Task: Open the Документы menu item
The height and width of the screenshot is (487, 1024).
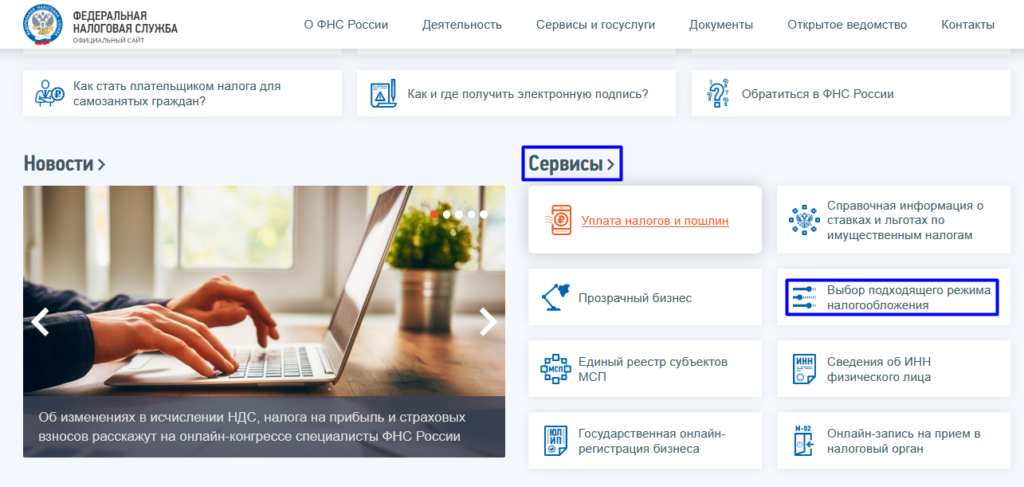Action: tap(721, 25)
